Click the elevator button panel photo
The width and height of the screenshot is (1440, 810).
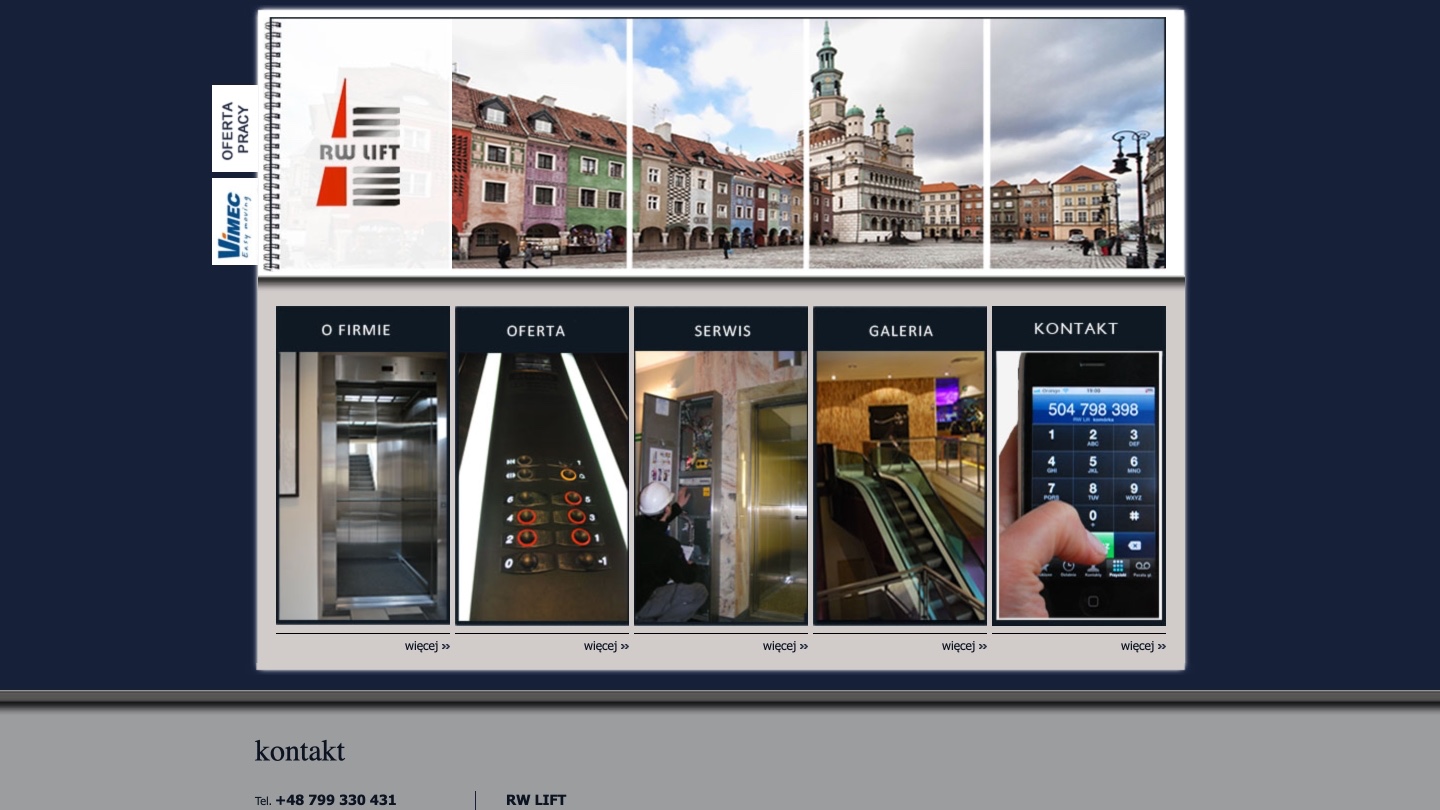(x=542, y=488)
